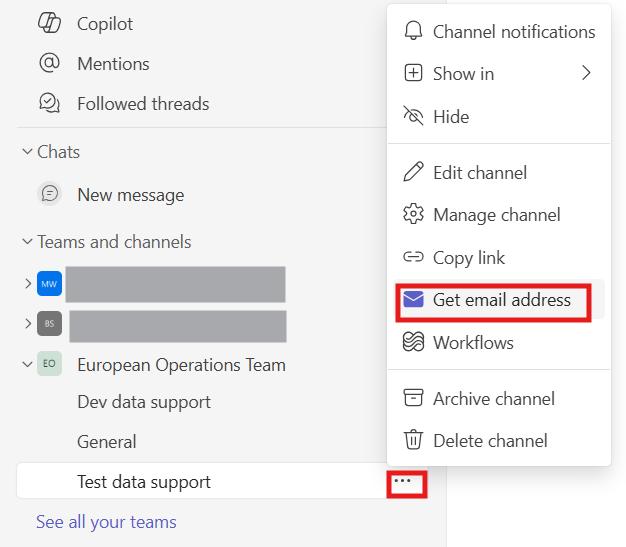Click the Chats section heading
This screenshot has width=626, height=547.
[x=58, y=152]
